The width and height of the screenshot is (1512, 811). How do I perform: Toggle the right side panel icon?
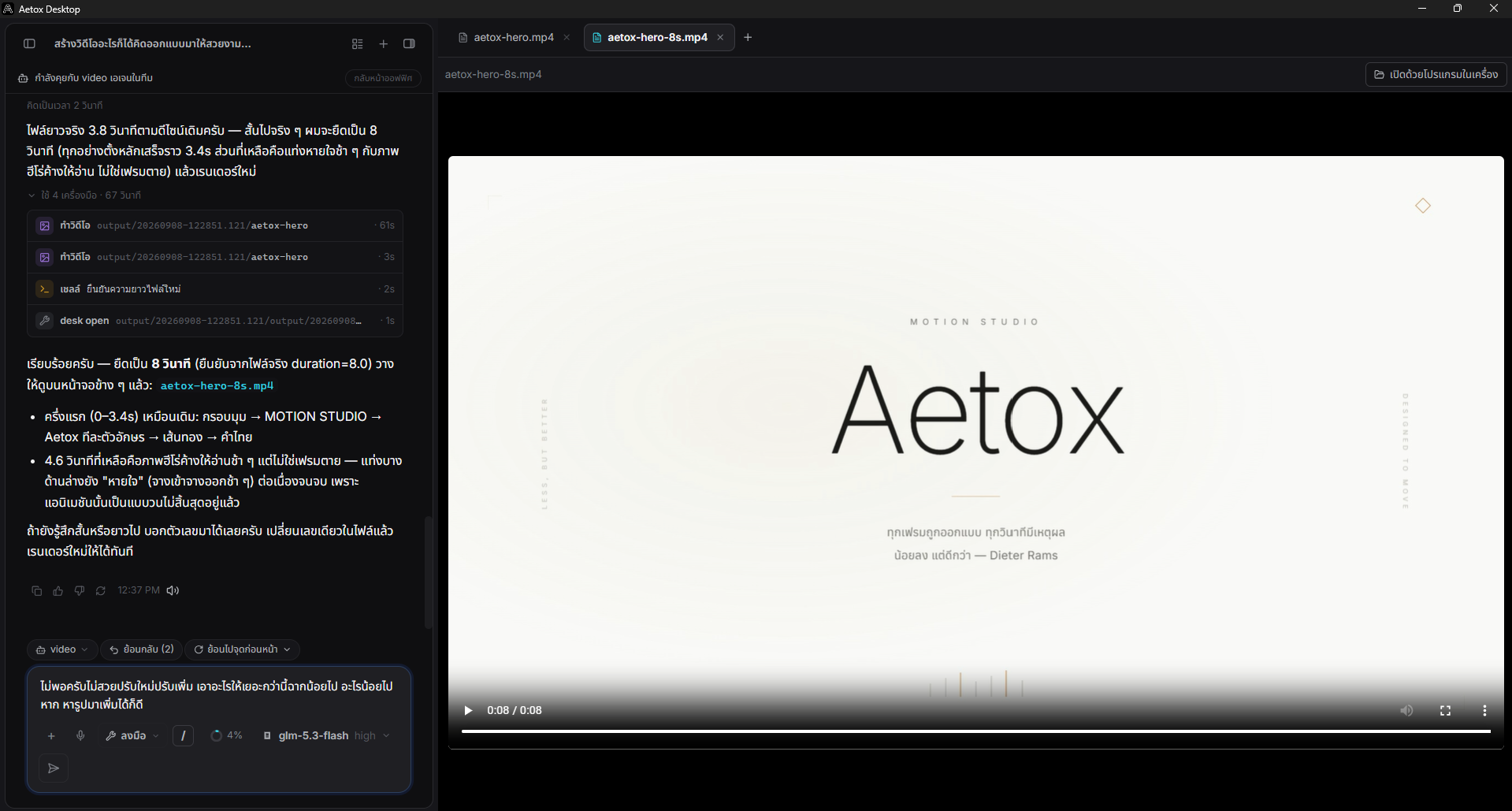click(x=409, y=44)
